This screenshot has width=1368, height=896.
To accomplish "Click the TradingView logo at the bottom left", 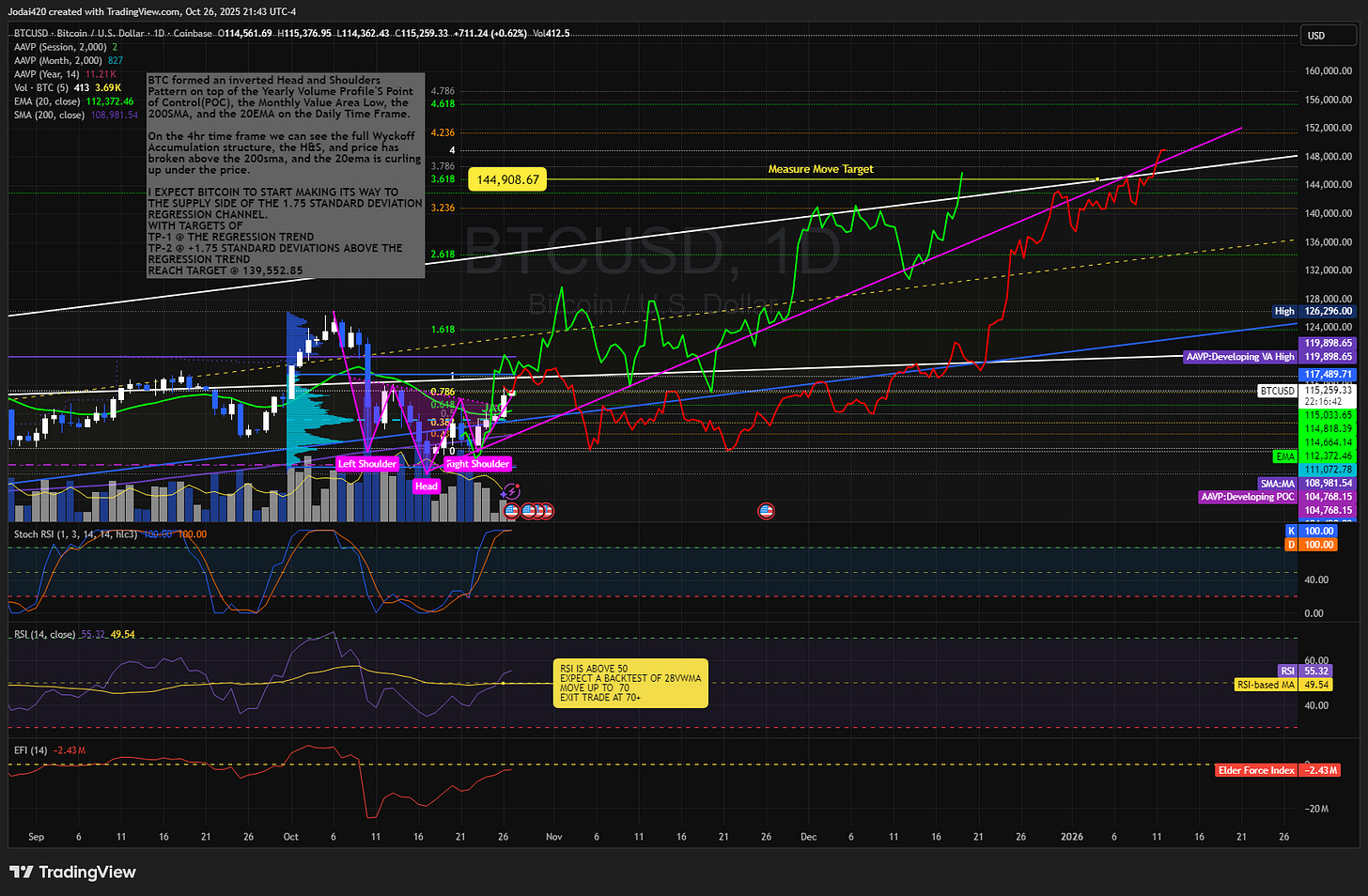I will pos(72,873).
